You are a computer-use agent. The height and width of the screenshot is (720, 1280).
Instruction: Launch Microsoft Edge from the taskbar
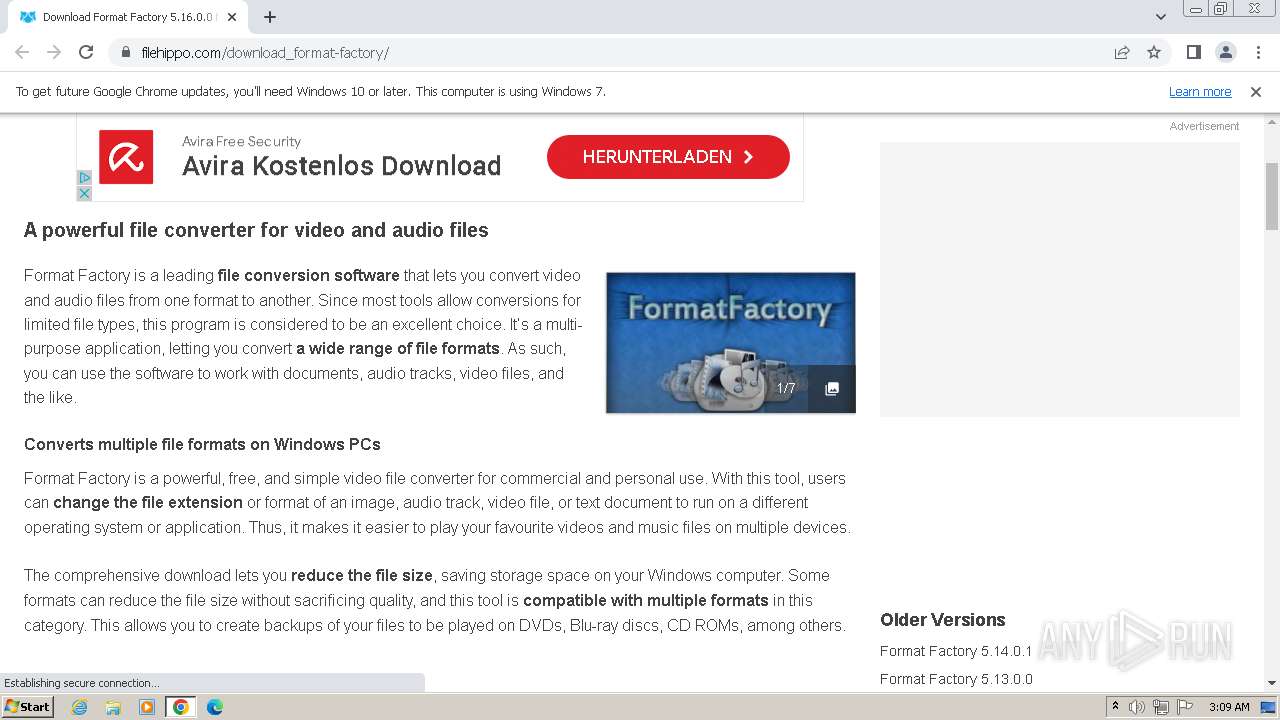(x=215, y=707)
